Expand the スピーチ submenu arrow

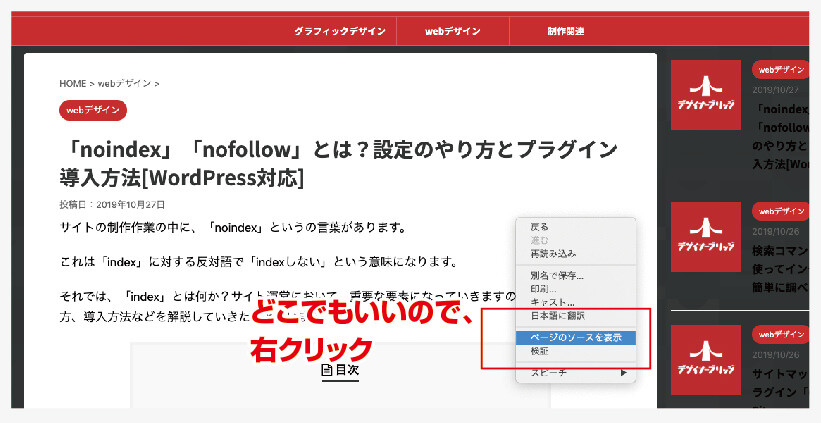624,373
